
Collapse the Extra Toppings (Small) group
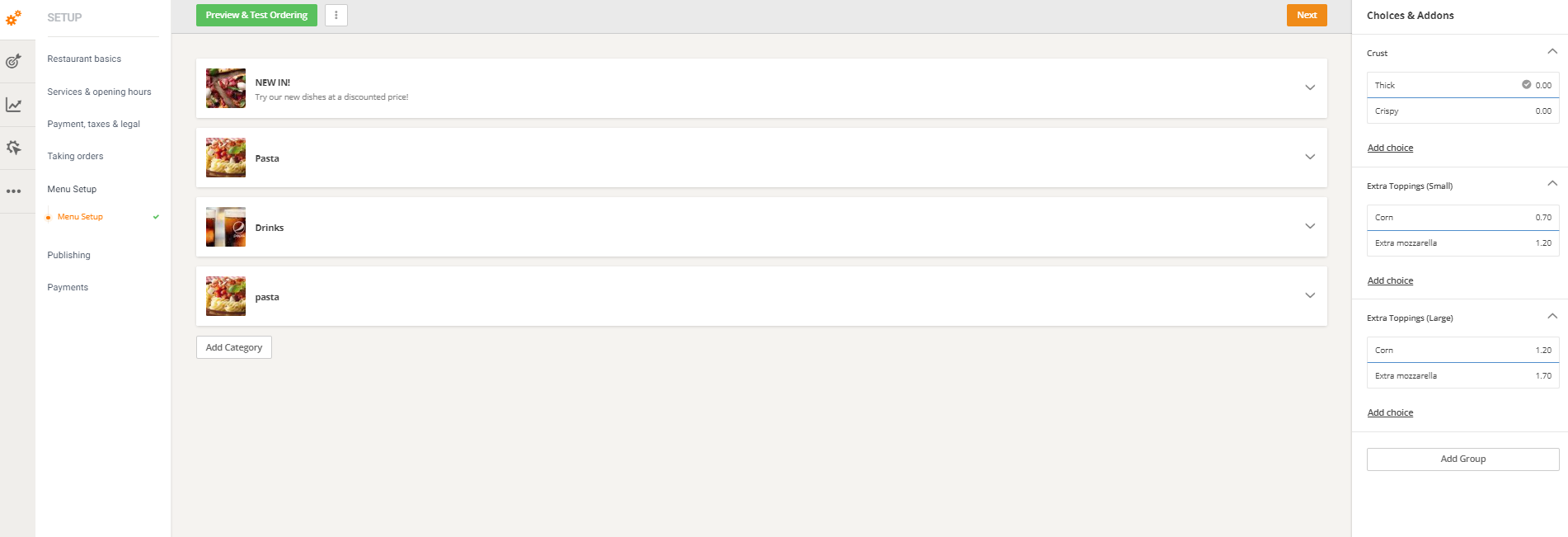click(x=1553, y=183)
